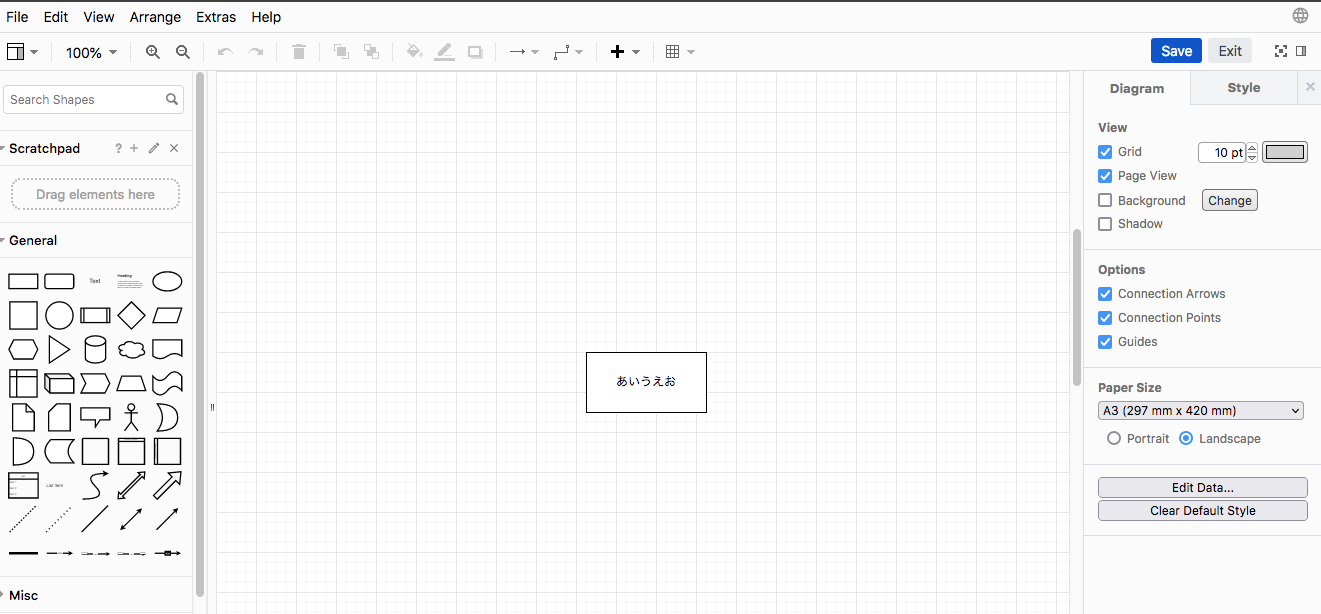Open the View layout dropdown in toolbar
The image size is (1321, 614).
pyautogui.click(x=23, y=52)
